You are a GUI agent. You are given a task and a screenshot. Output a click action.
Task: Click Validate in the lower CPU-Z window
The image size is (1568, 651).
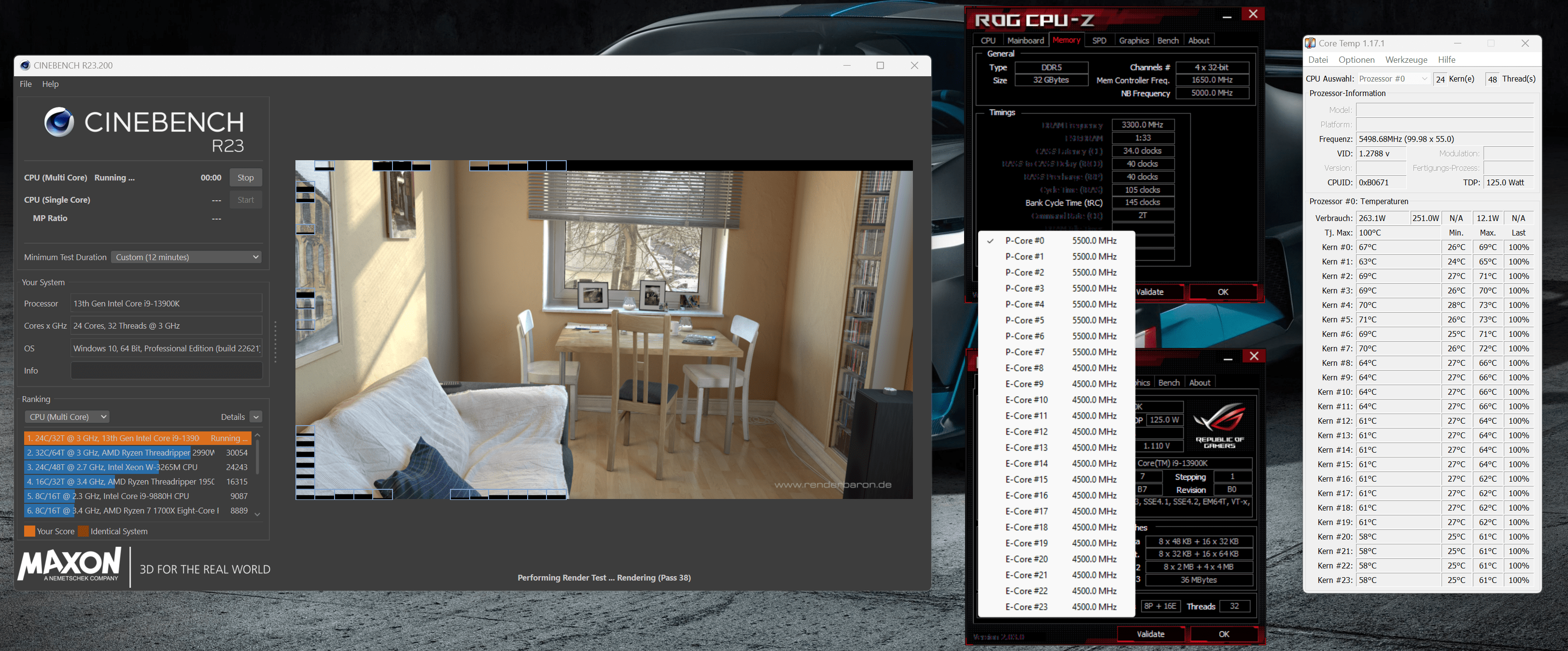tap(1150, 633)
